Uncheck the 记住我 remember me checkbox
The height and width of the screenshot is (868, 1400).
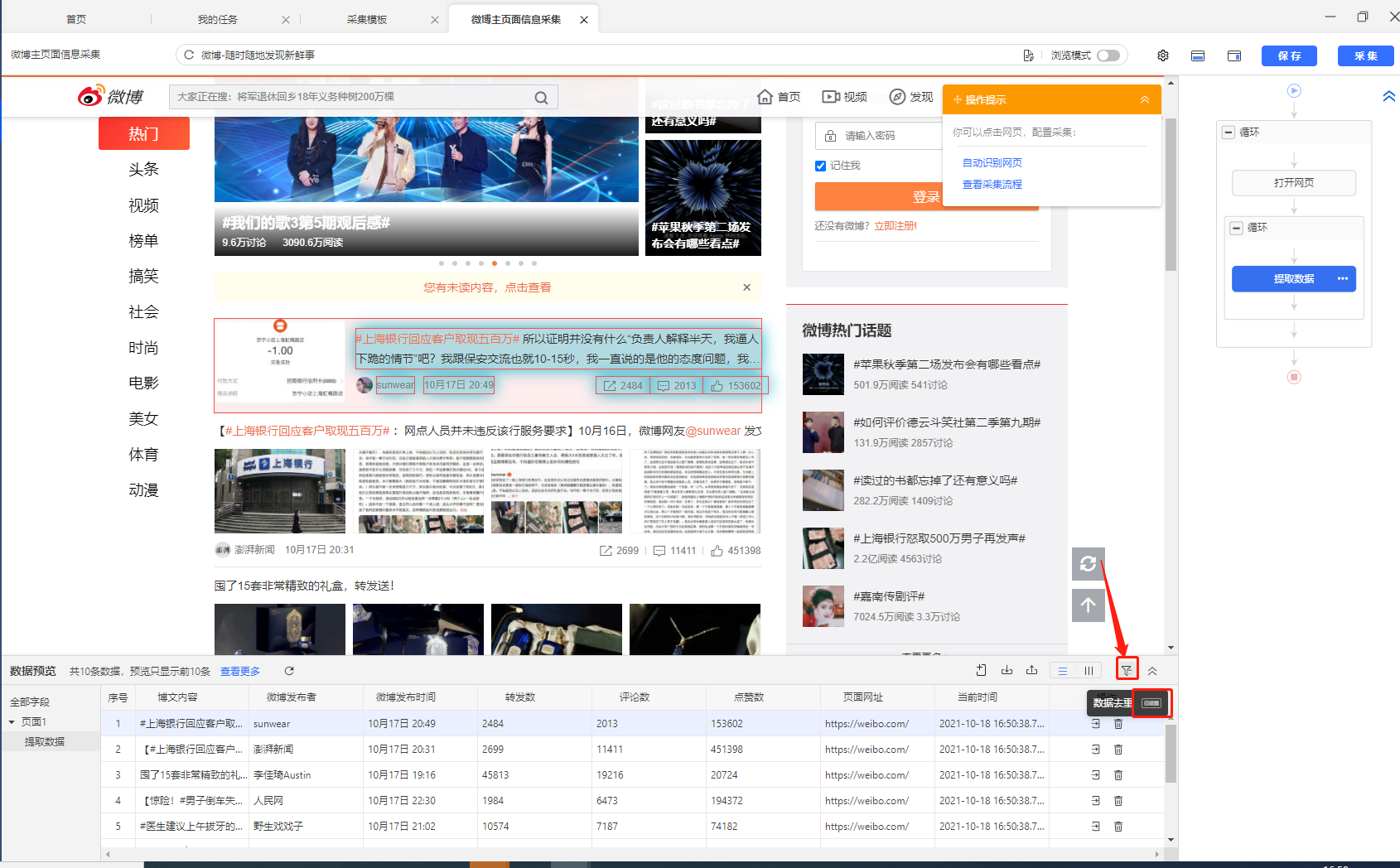(x=820, y=166)
